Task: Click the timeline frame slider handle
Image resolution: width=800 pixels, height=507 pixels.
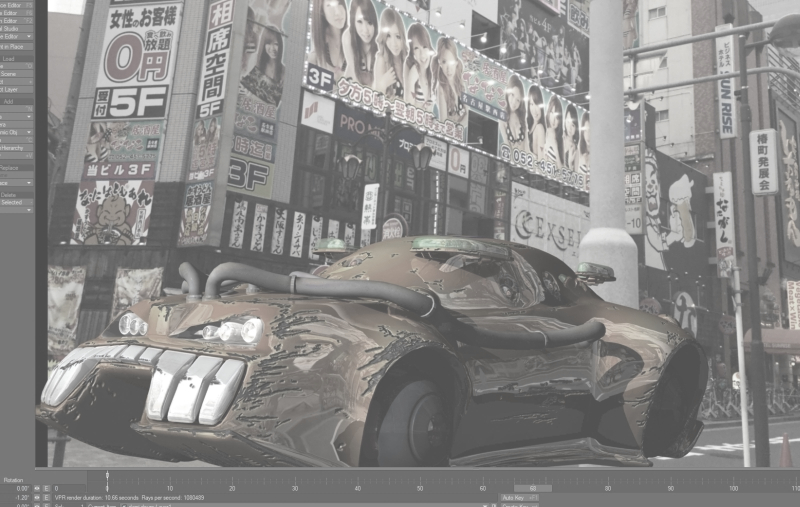Action: pos(107,479)
